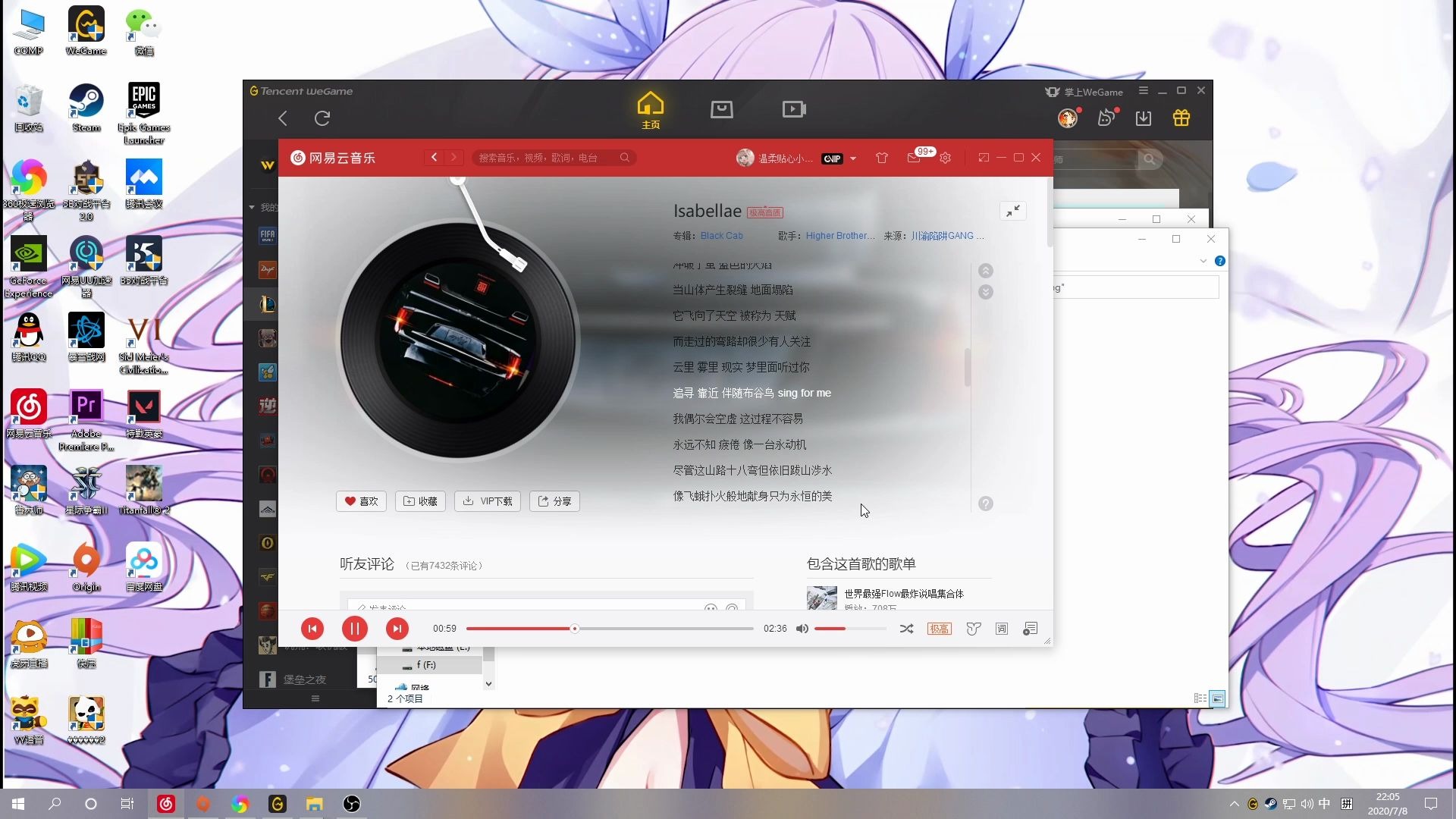This screenshot has width=1456, height=819.
Task: Expand the ribbon chevron in explorer window
Action: (1203, 261)
